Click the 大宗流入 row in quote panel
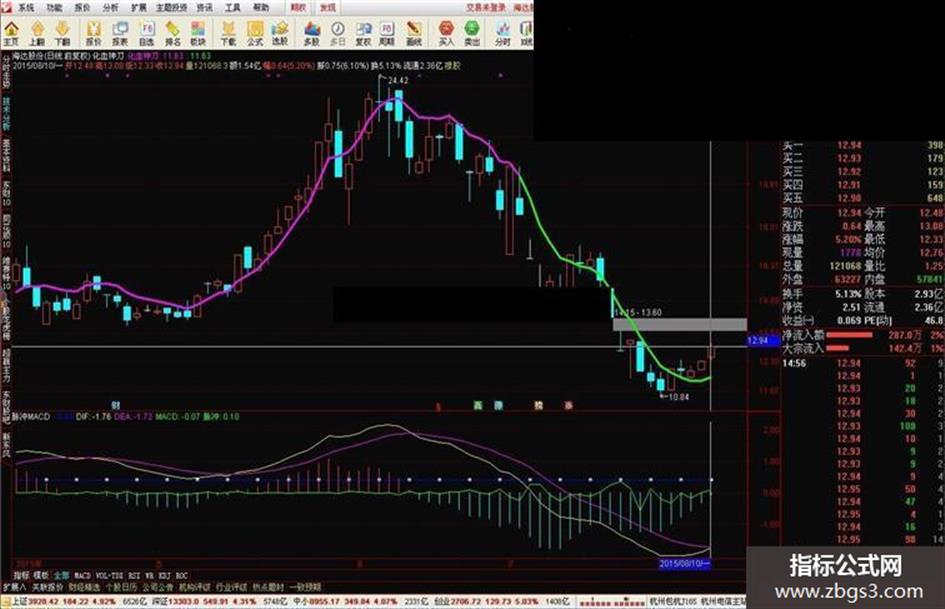Viewport: 945px width, 609px height. pyautogui.click(x=863, y=348)
